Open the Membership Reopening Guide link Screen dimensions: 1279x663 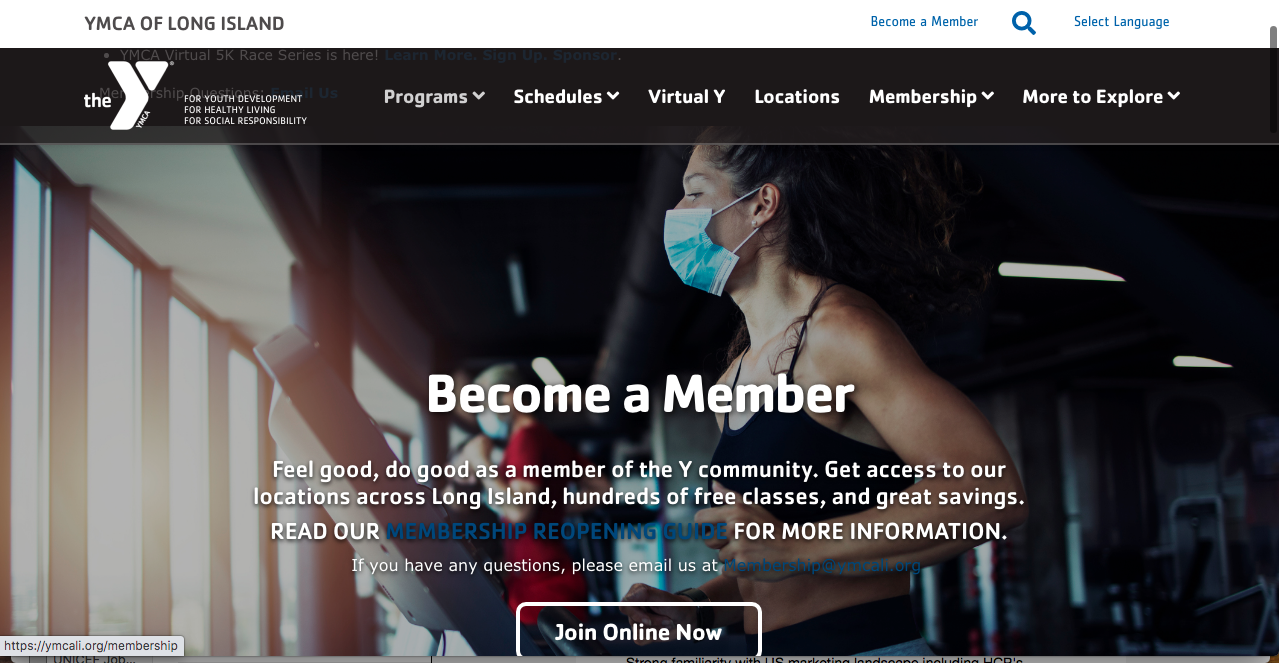click(557, 531)
